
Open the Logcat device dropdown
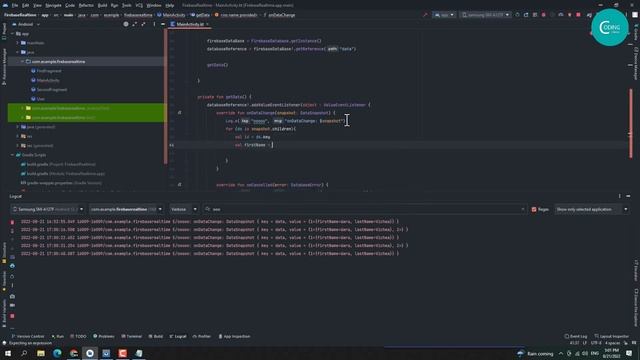point(48,209)
